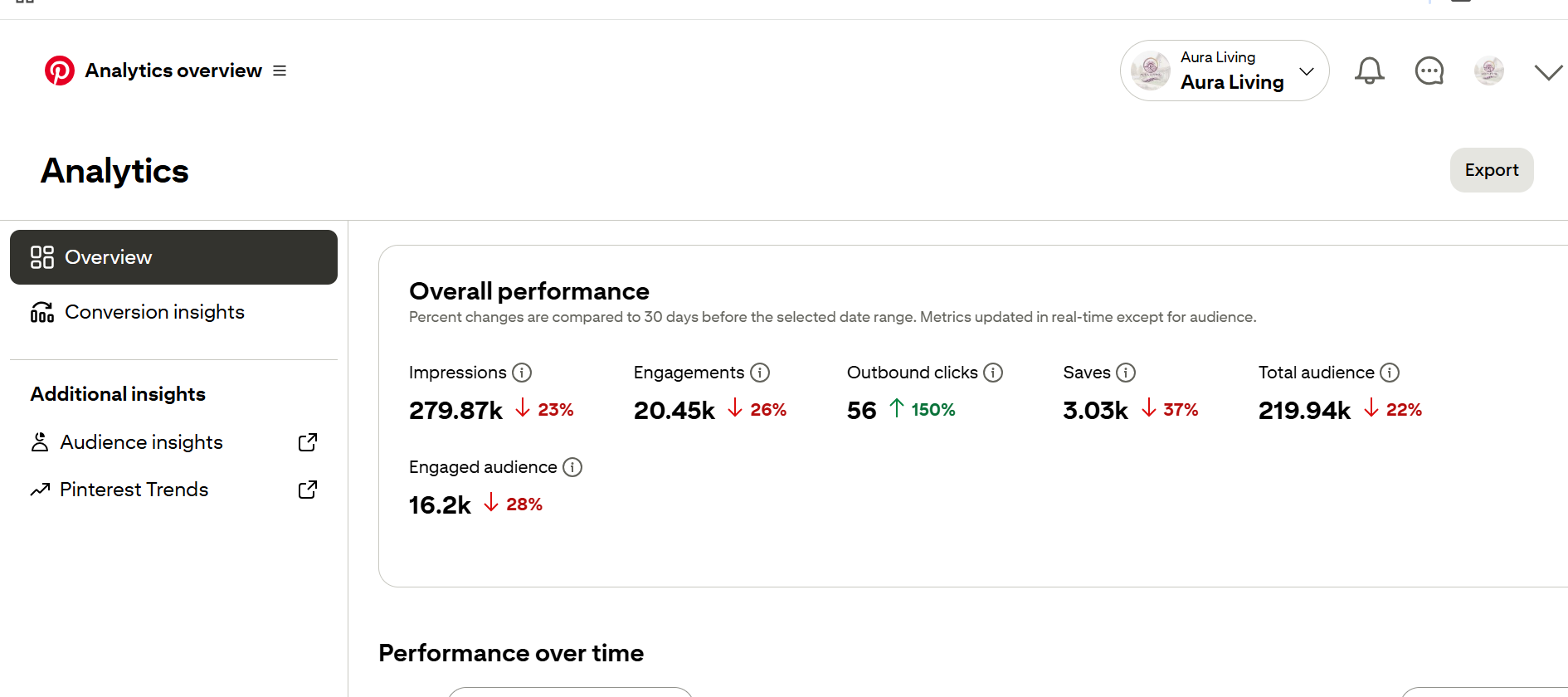Click the Outbound clicks info icon
Image resolution: width=1568 pixels, height=697 pixels.
[993, 373]
